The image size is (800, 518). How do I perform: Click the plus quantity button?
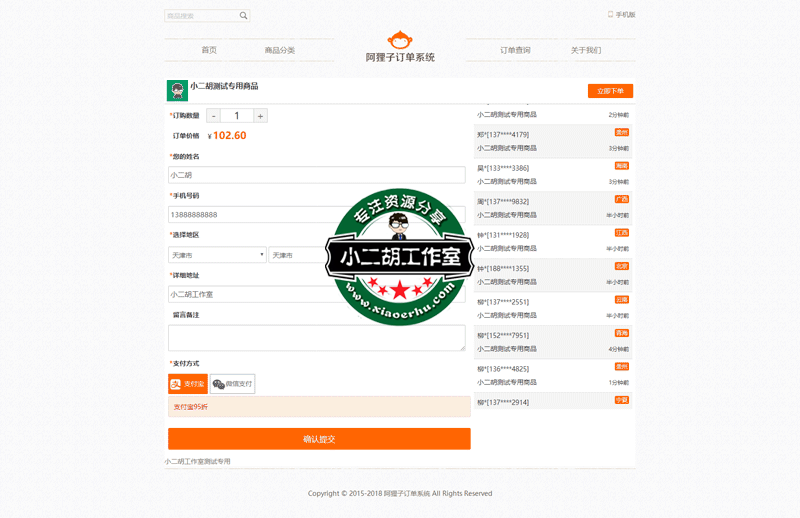(260, 116)
